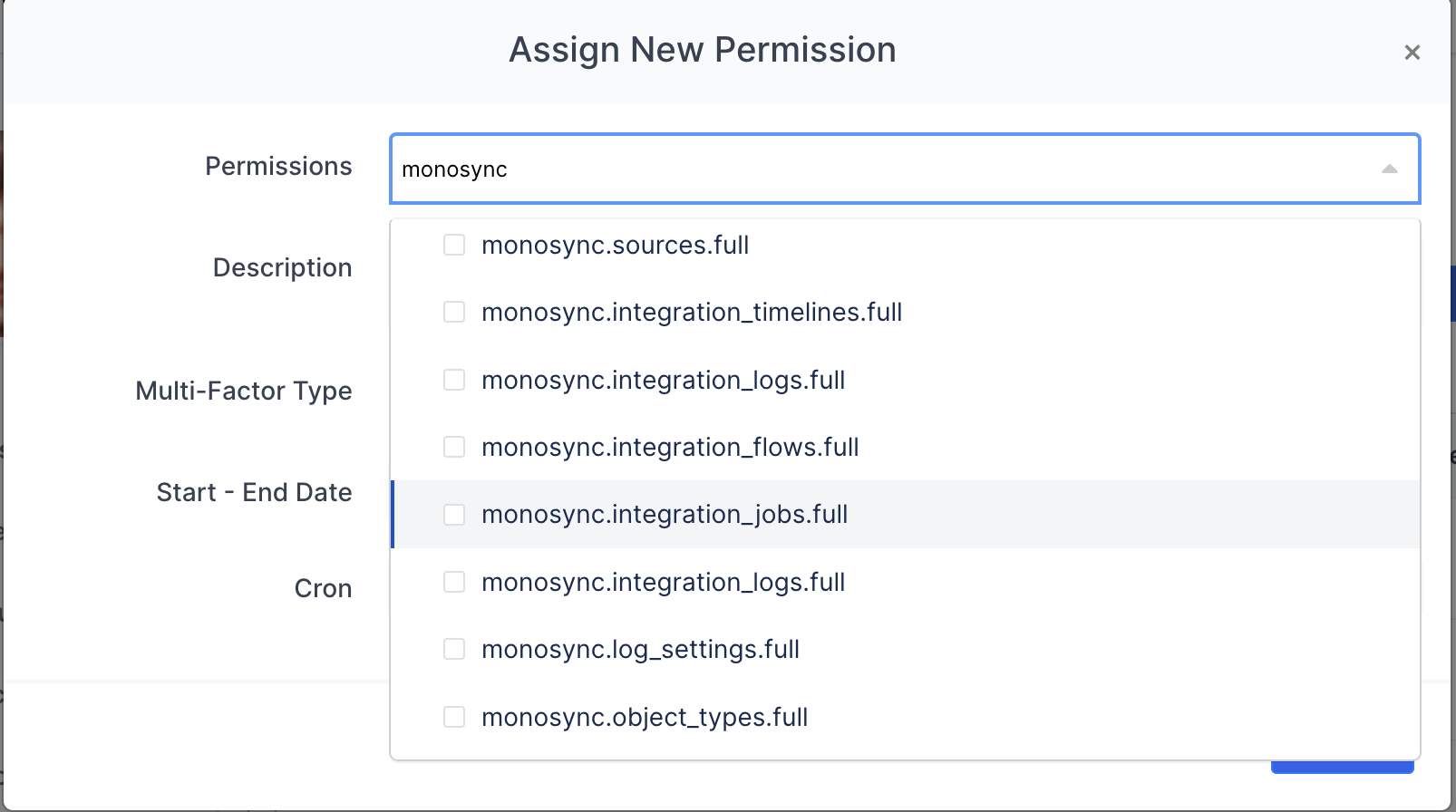Collapse the Permissions dropdown arrow

point(1389,169)
